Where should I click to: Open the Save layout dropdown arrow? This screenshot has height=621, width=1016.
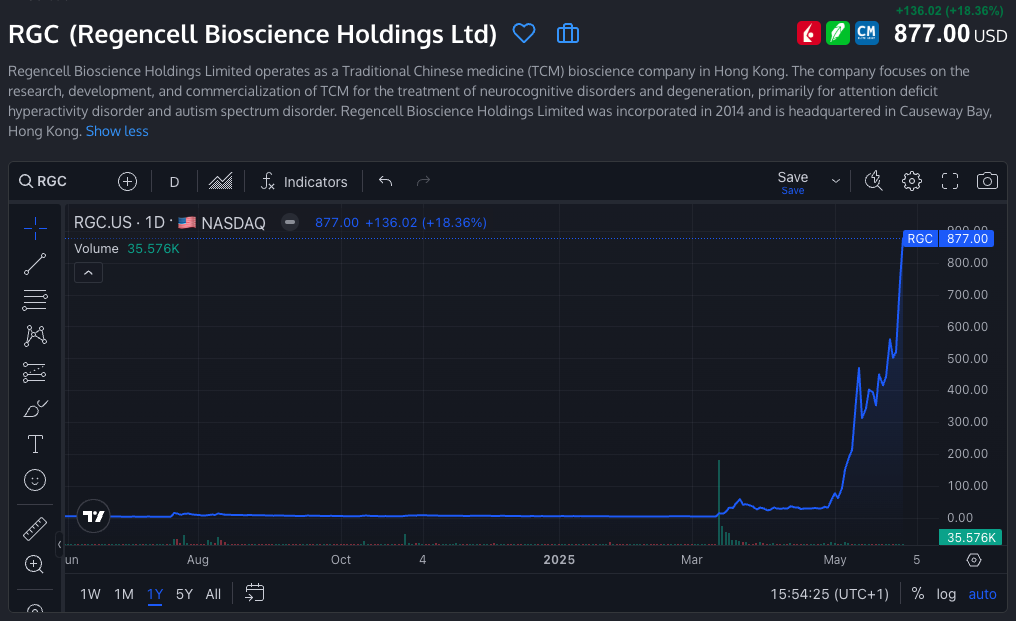tap(836, 181)
